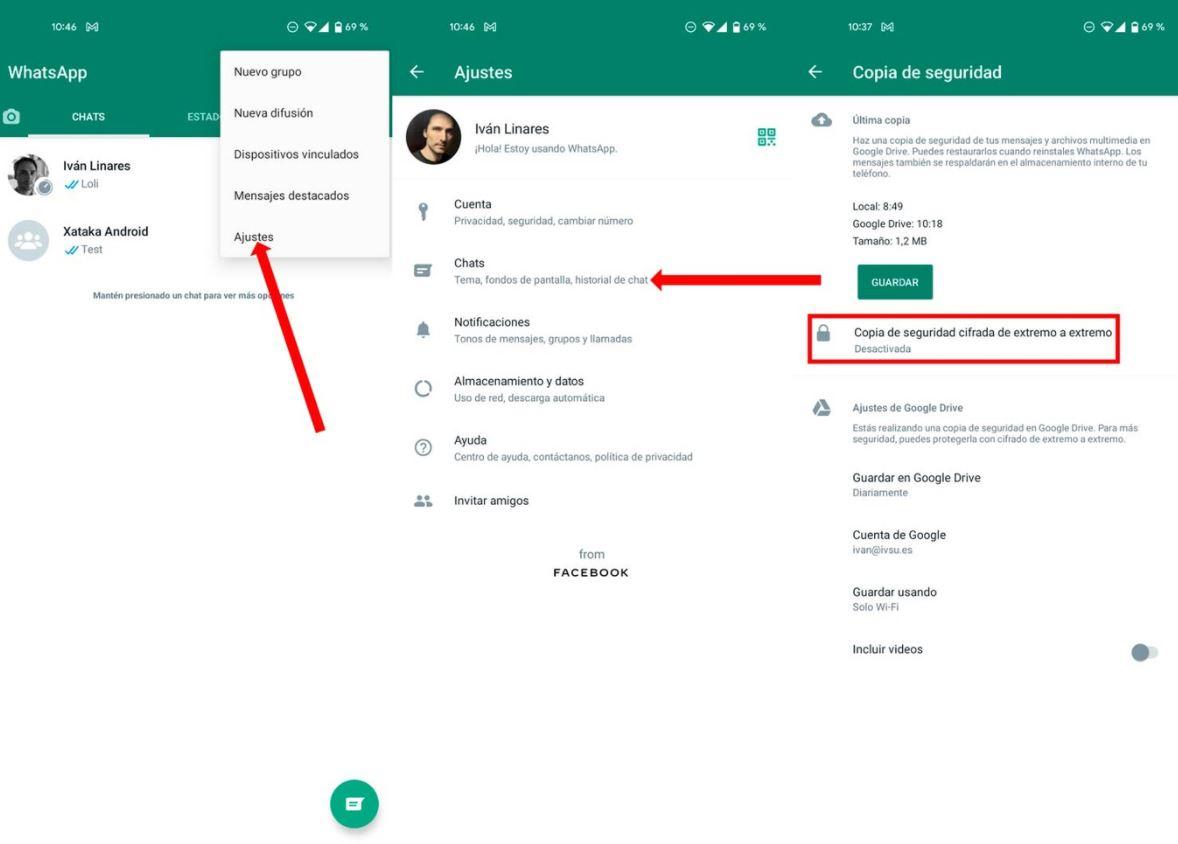Tap the chat icon next to Chats
The height and width of the screenshot is (844, 1178).
[x=423, y=271]
